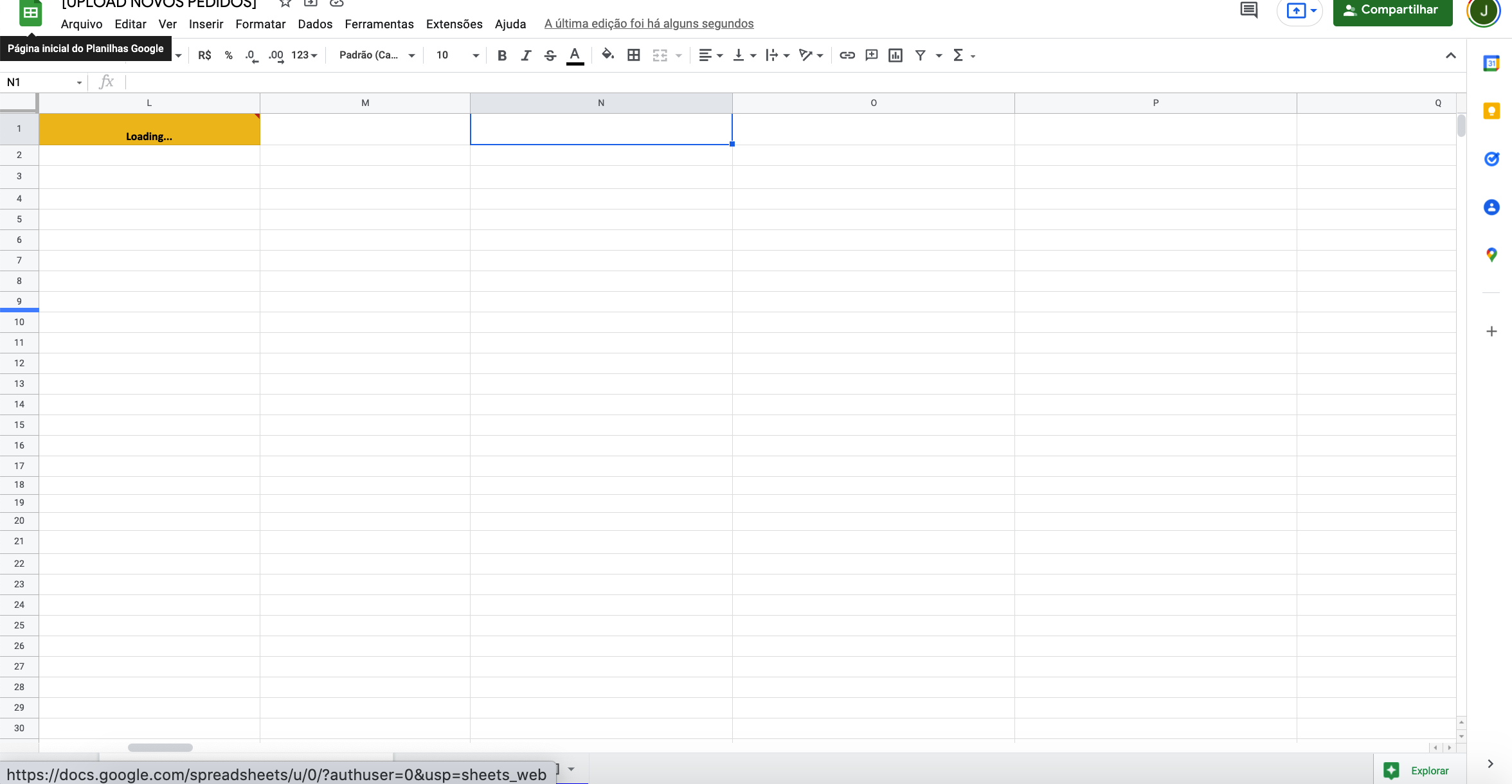
Task: Click the insert comment icon
Action: pyautogui.click(x=871, y=55)
